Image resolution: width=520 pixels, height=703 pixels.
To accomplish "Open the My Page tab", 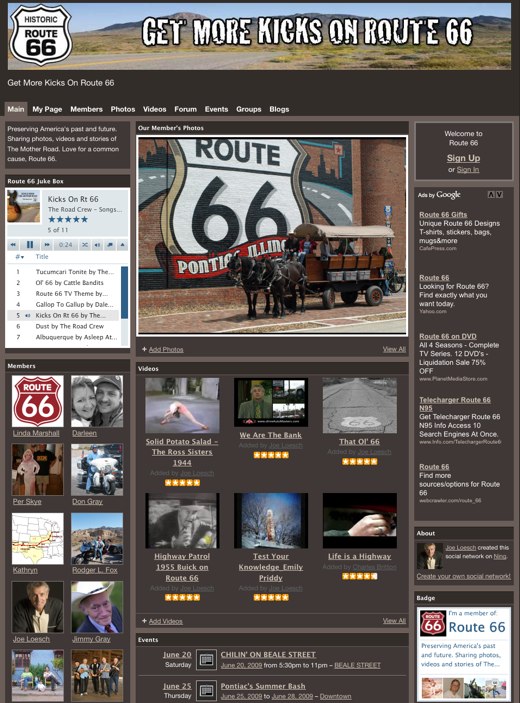I will [x=47, y=109].
